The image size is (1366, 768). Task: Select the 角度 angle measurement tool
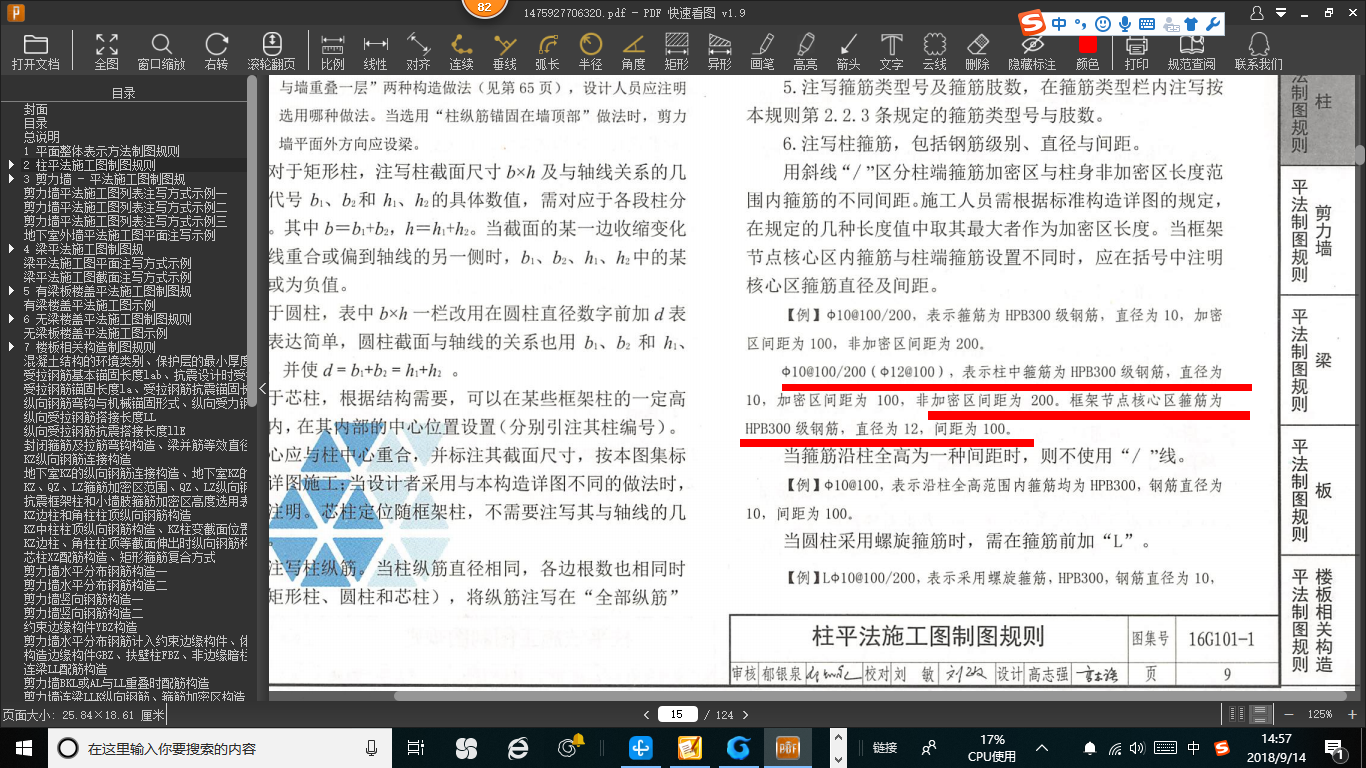coord(633,52)
